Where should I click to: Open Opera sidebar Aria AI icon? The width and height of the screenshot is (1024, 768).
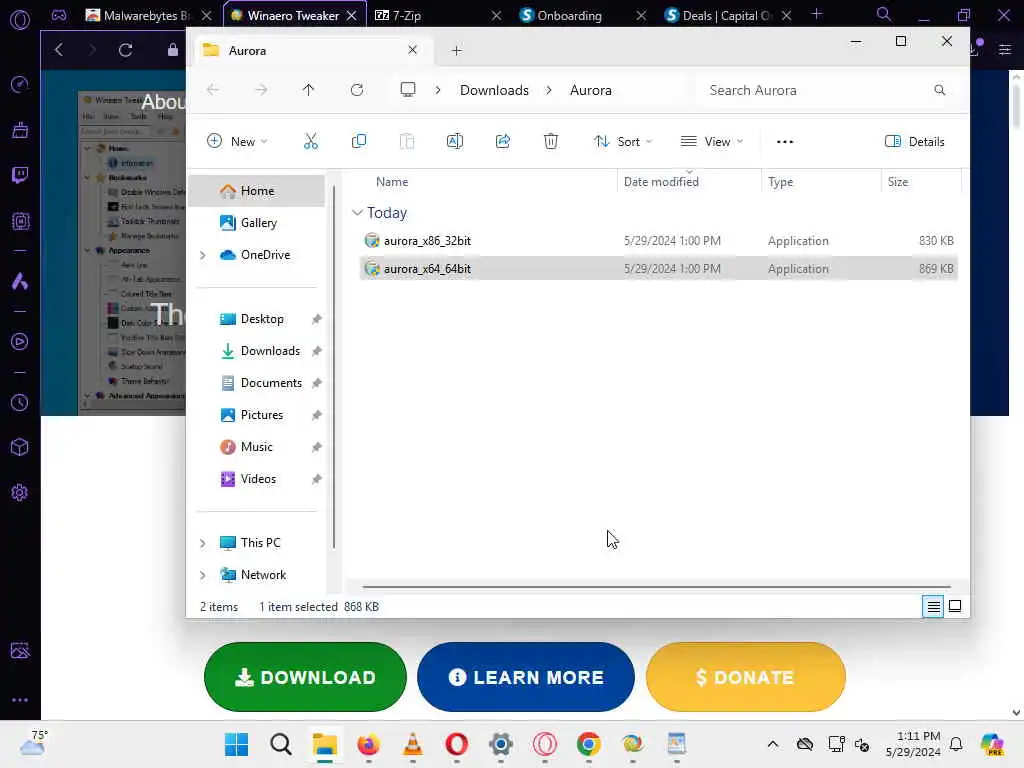pos(20,281)
